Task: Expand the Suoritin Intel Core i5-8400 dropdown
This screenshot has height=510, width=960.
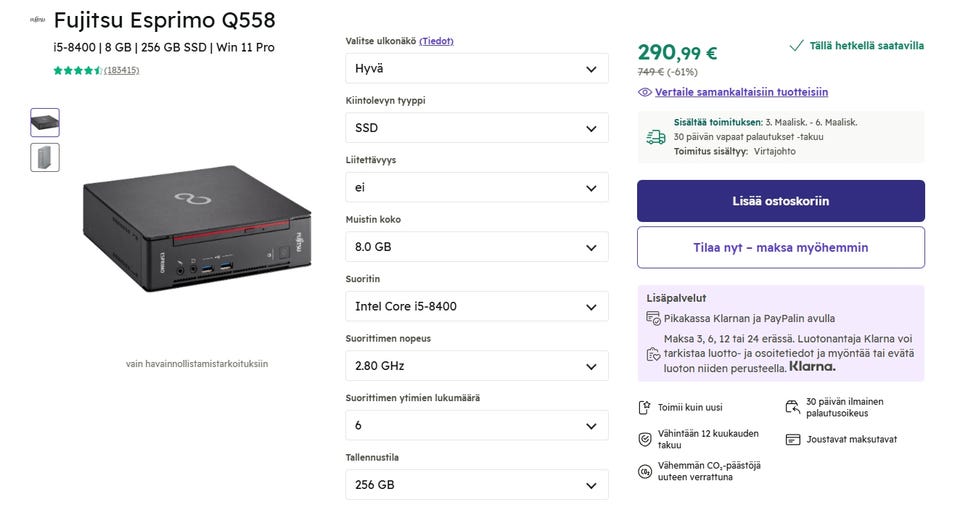Action: pos(476,306)
